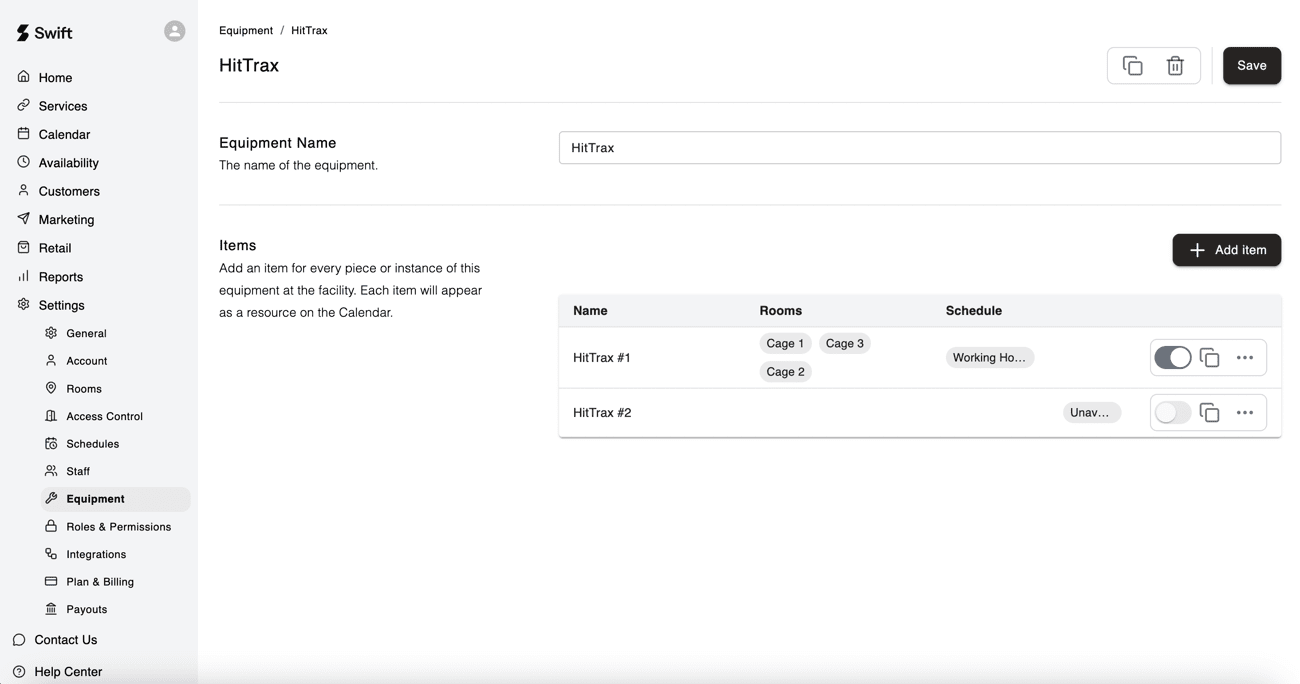This screenshot has height=684, width=1300.
Task: Open the user profile avatar
Action: [175, 31]
